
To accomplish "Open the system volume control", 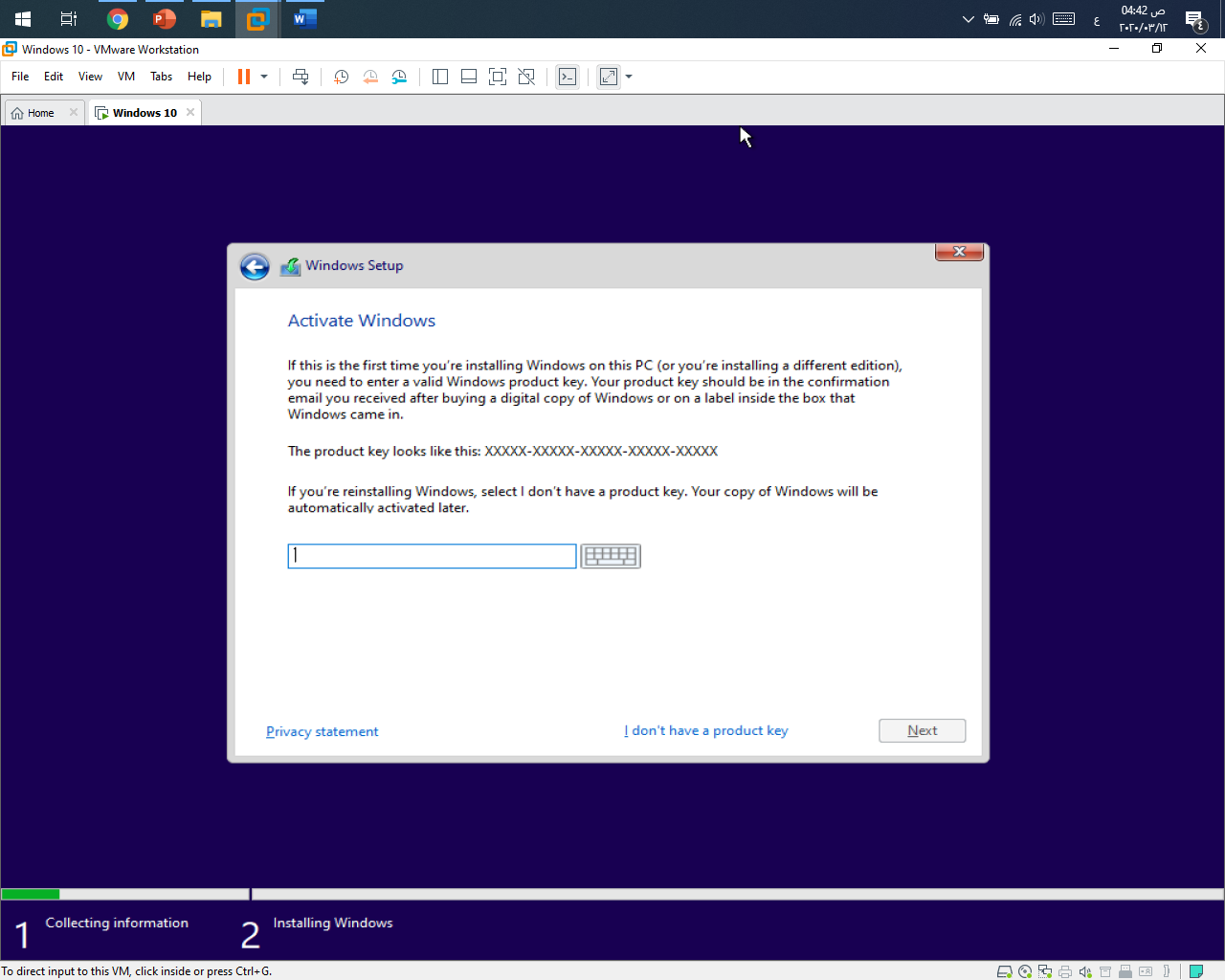I will click(1036, 19).
